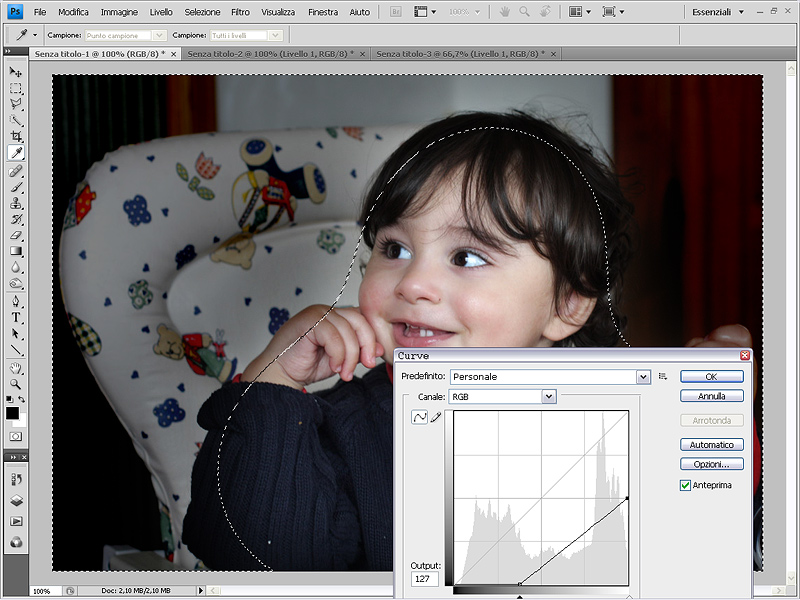Click the Output value field

(425, 579)
